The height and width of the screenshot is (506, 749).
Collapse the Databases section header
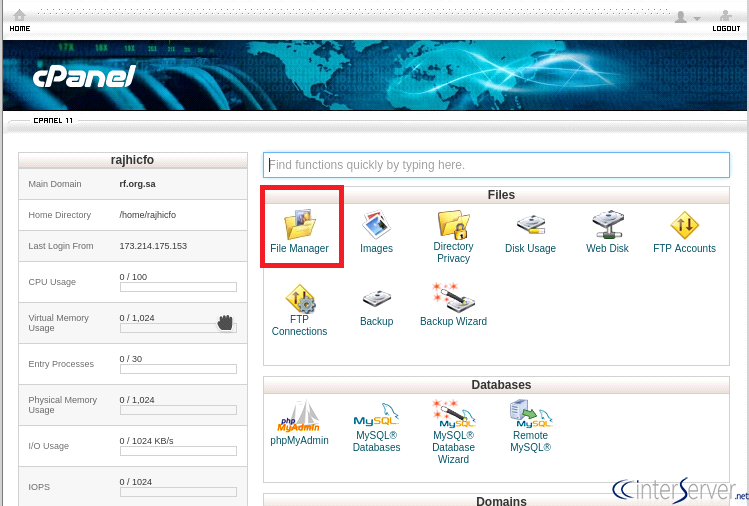(x=496, y=385)
